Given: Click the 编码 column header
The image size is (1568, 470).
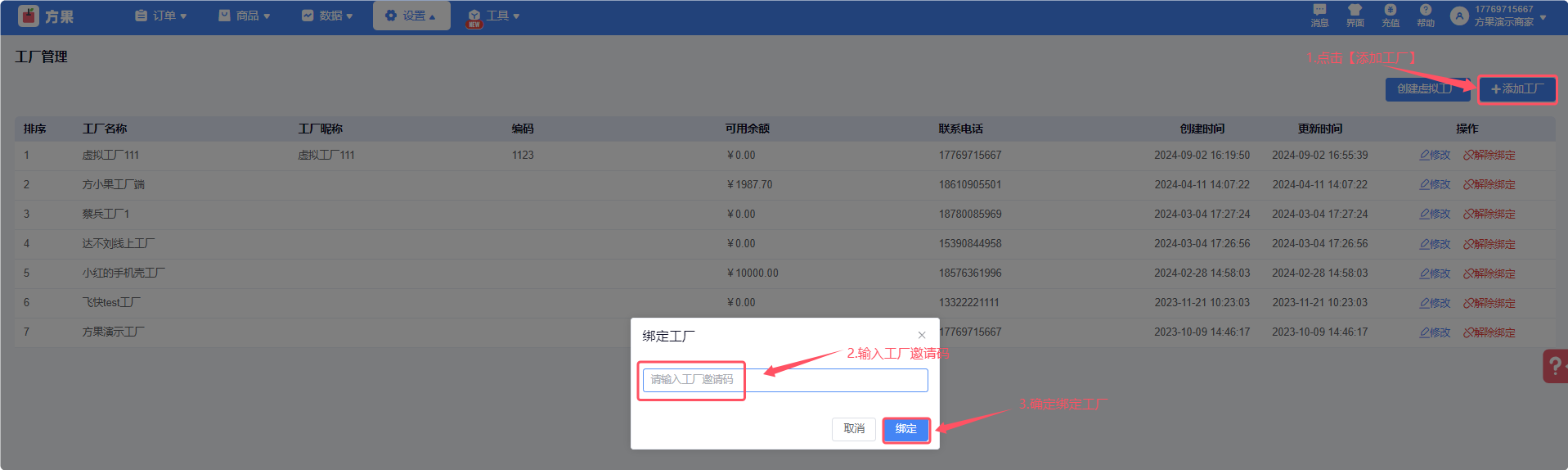Looking at the screenshot, I should coord(523,129).
